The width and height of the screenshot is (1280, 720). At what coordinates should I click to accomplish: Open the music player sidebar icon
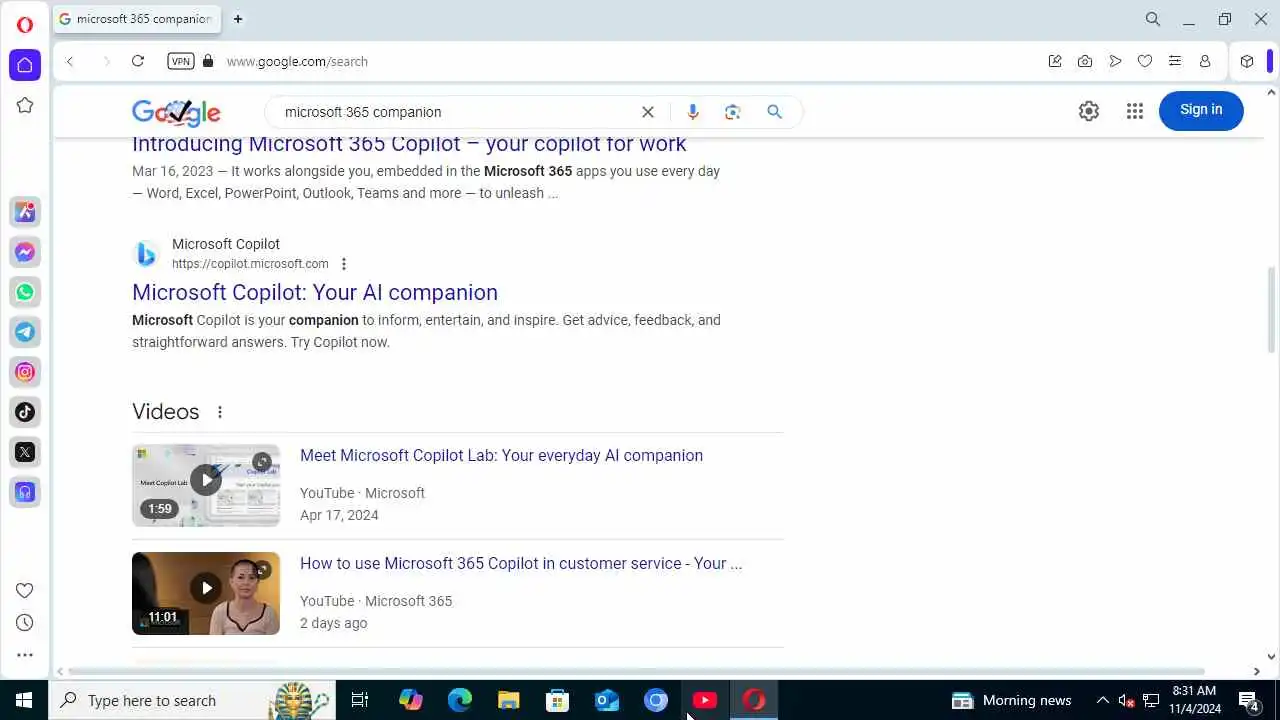(25, 492)
